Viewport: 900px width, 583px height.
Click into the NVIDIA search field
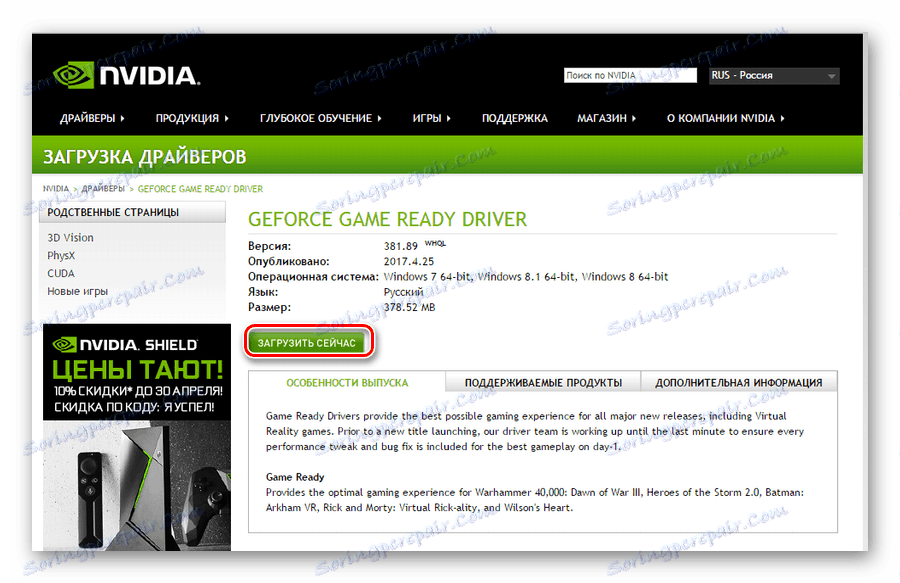point(630,74)
